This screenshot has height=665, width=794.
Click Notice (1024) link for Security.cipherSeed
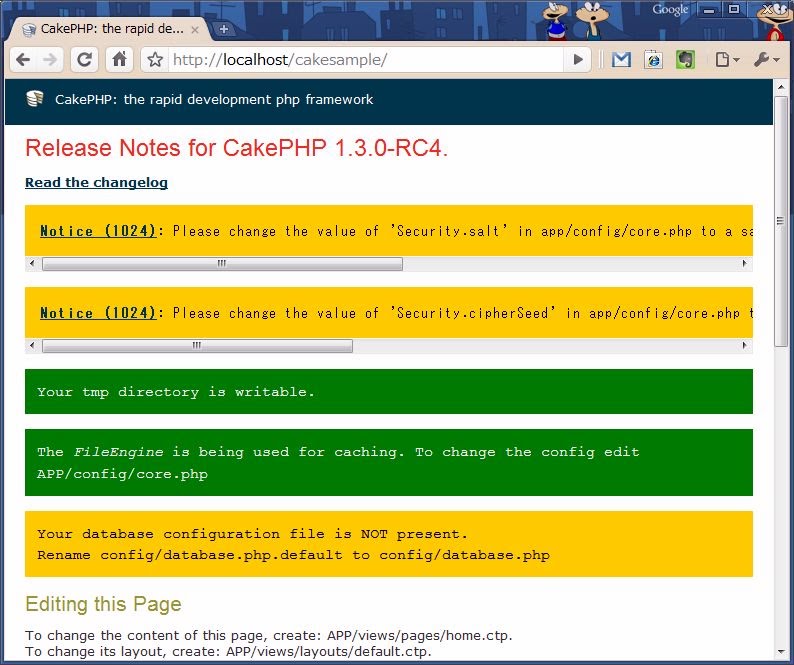pyautogui.click(x=98, y=313)
